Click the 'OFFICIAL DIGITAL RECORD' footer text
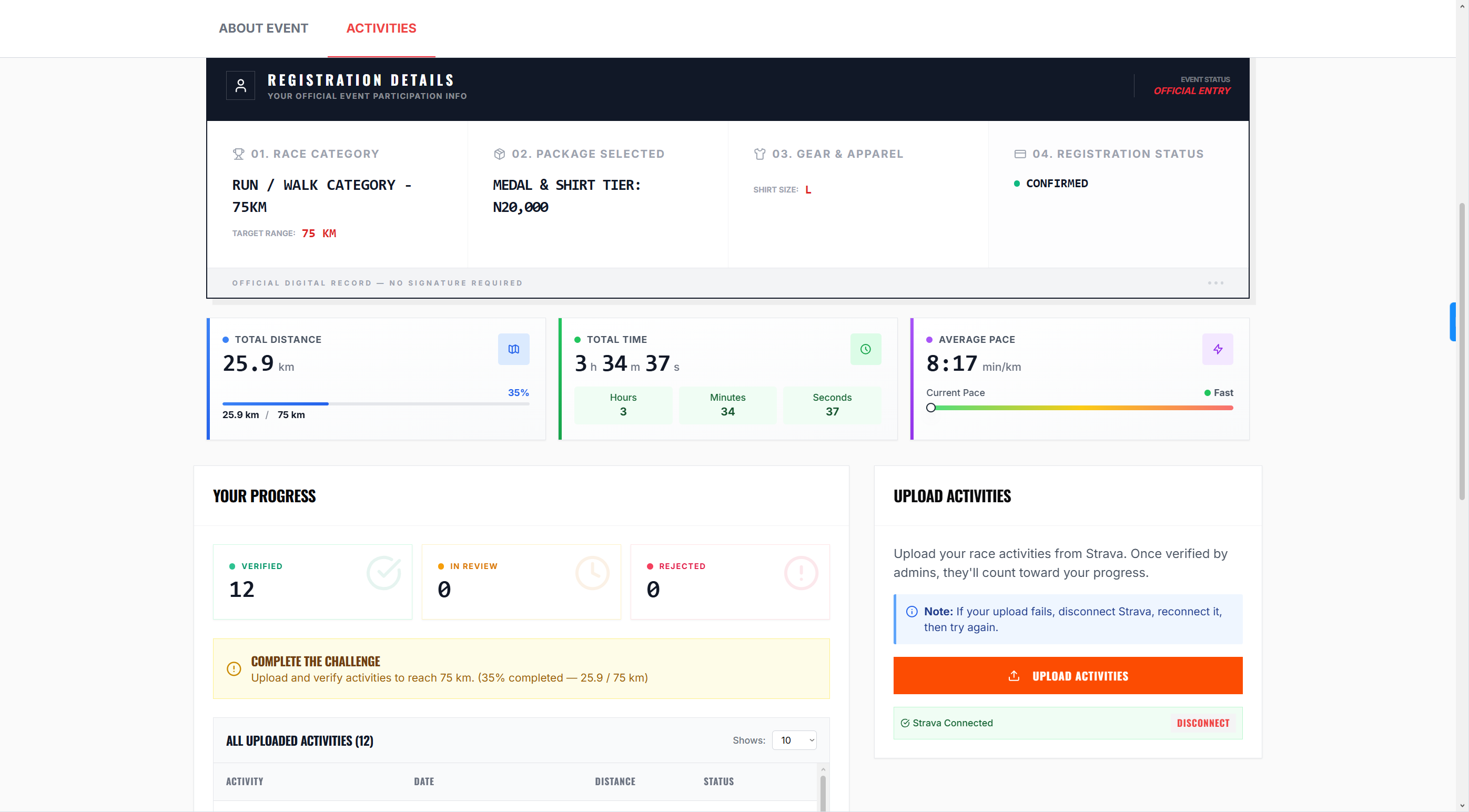This screenshot has height=812, width=1469. (x=377, y=283)
